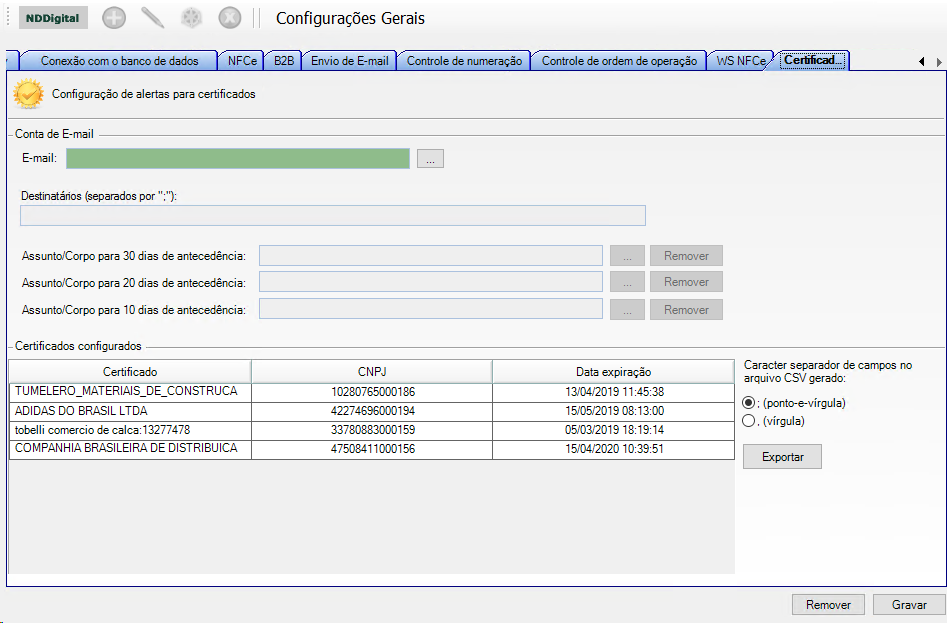Image resolution: width=947 pixels, height=623 pixels.
Task: Go to Conexão com o banco de dados tab
Action: 119,61
